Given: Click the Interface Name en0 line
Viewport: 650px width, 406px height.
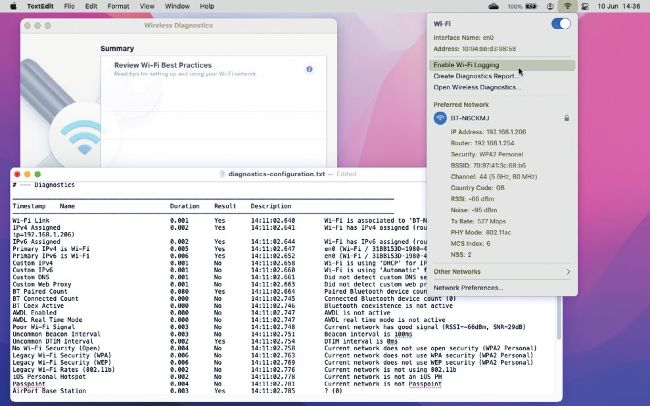Looking at the screenshot, I should 463,38.
